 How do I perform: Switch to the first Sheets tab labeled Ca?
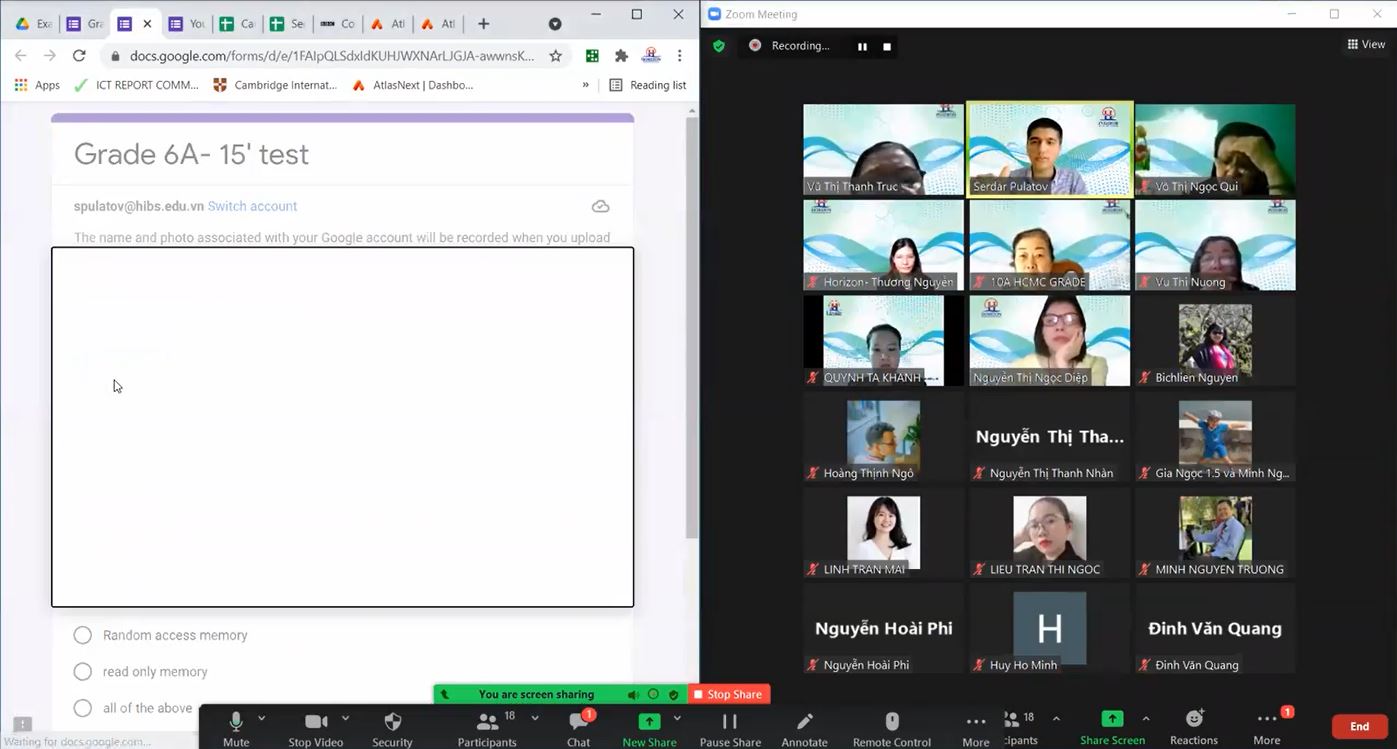(237, 23)
